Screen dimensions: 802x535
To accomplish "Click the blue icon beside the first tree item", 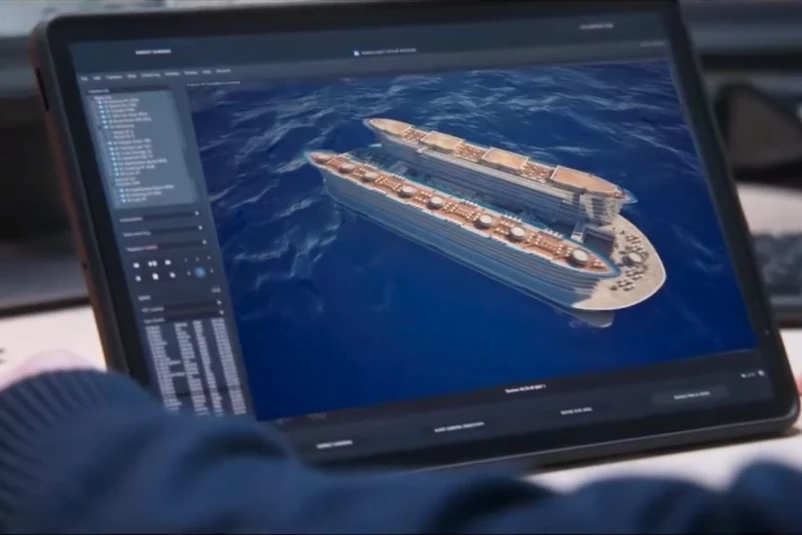I will click(100, 100).
